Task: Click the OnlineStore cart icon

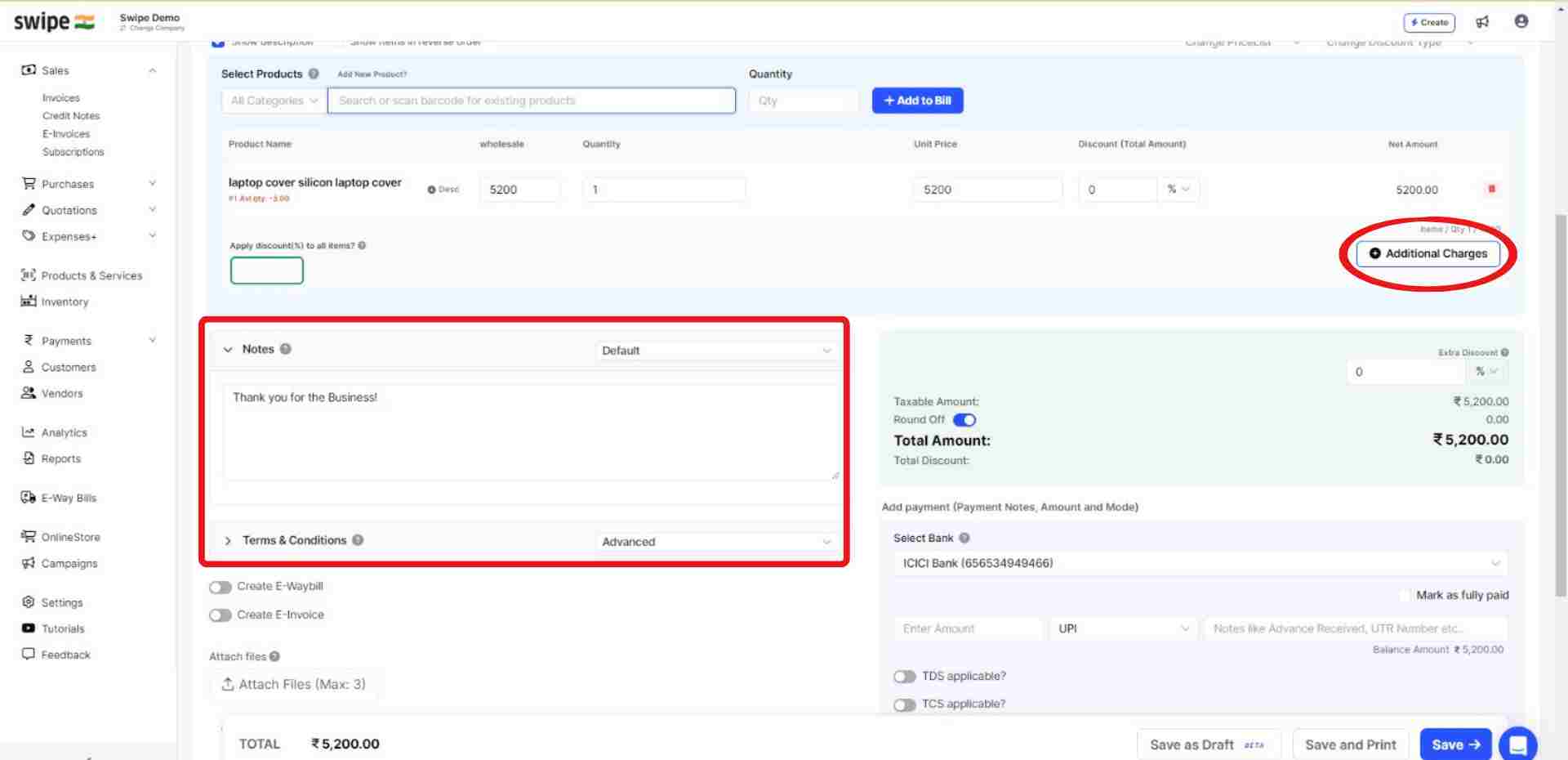Action: coord(29,537)
